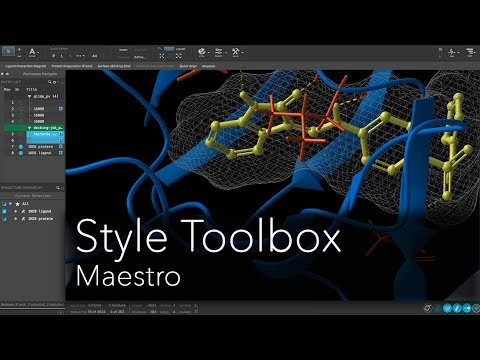Click the Invert selection button
This screenshot has width=480, height=360.
(123, 50)
